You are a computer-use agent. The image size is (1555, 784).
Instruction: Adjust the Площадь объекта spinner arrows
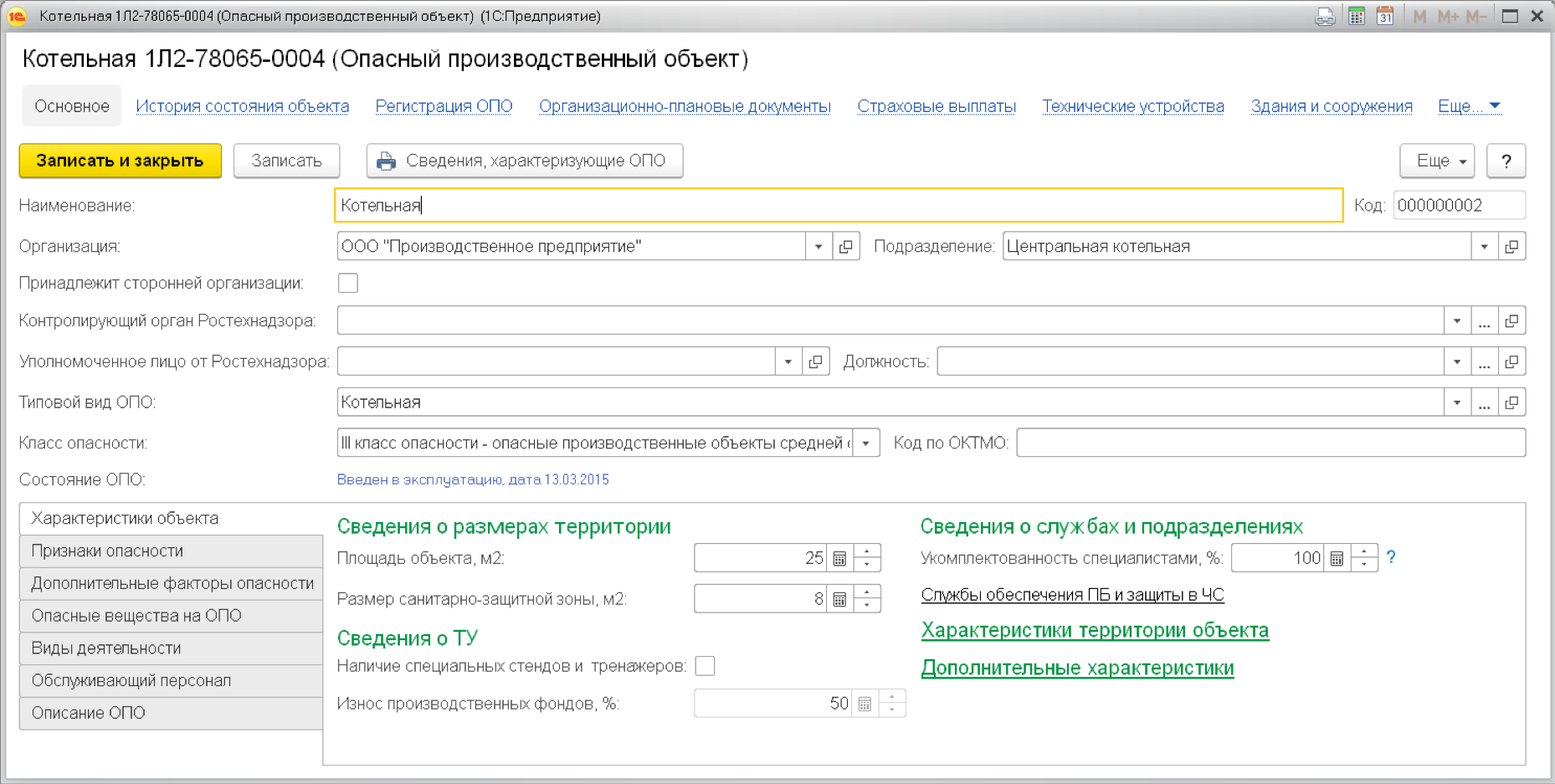[867, 558]
